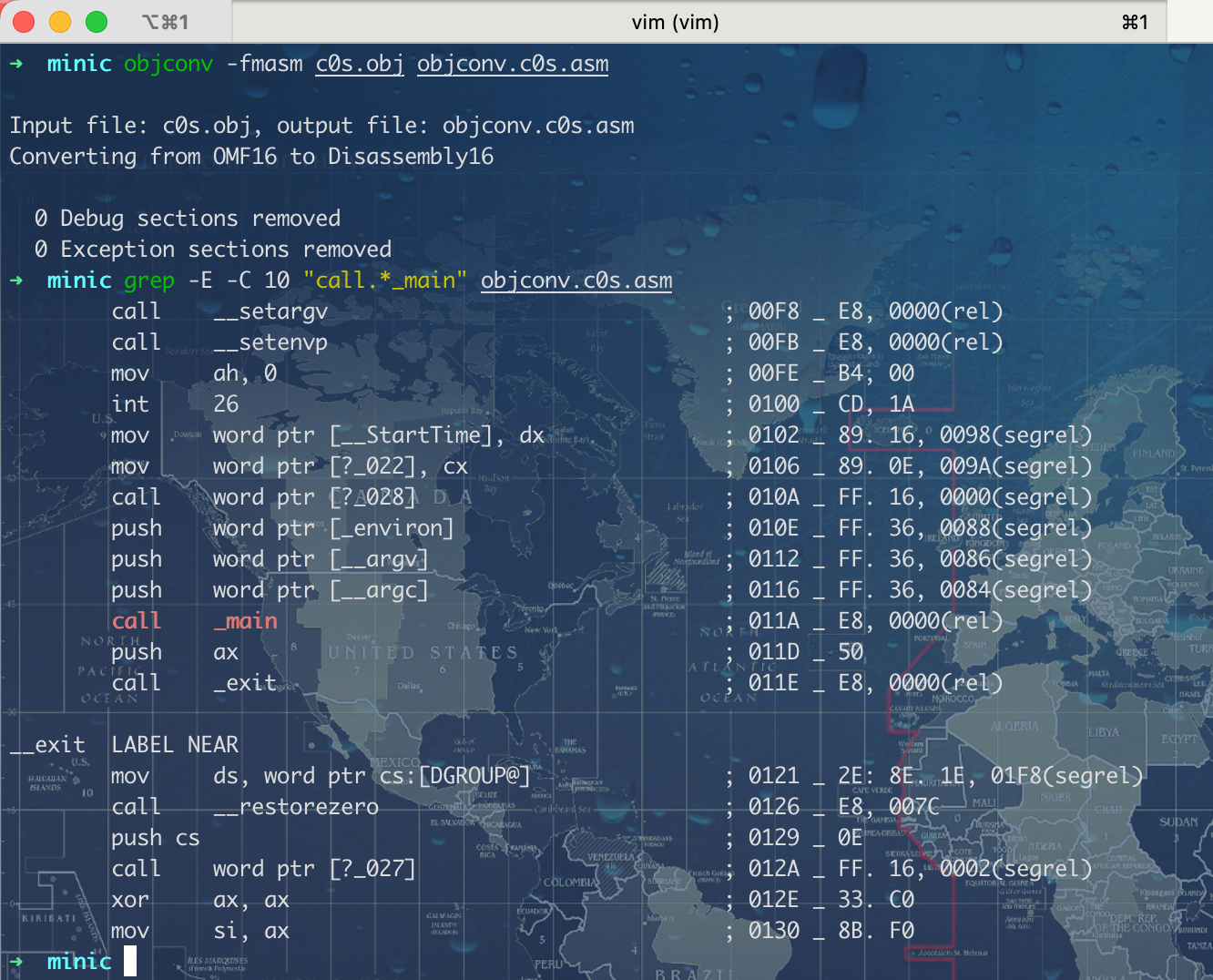This screenshot has width=1213, height=980.
Task: Click the prompt arrow before the grep command
Action: coord(16,281)
